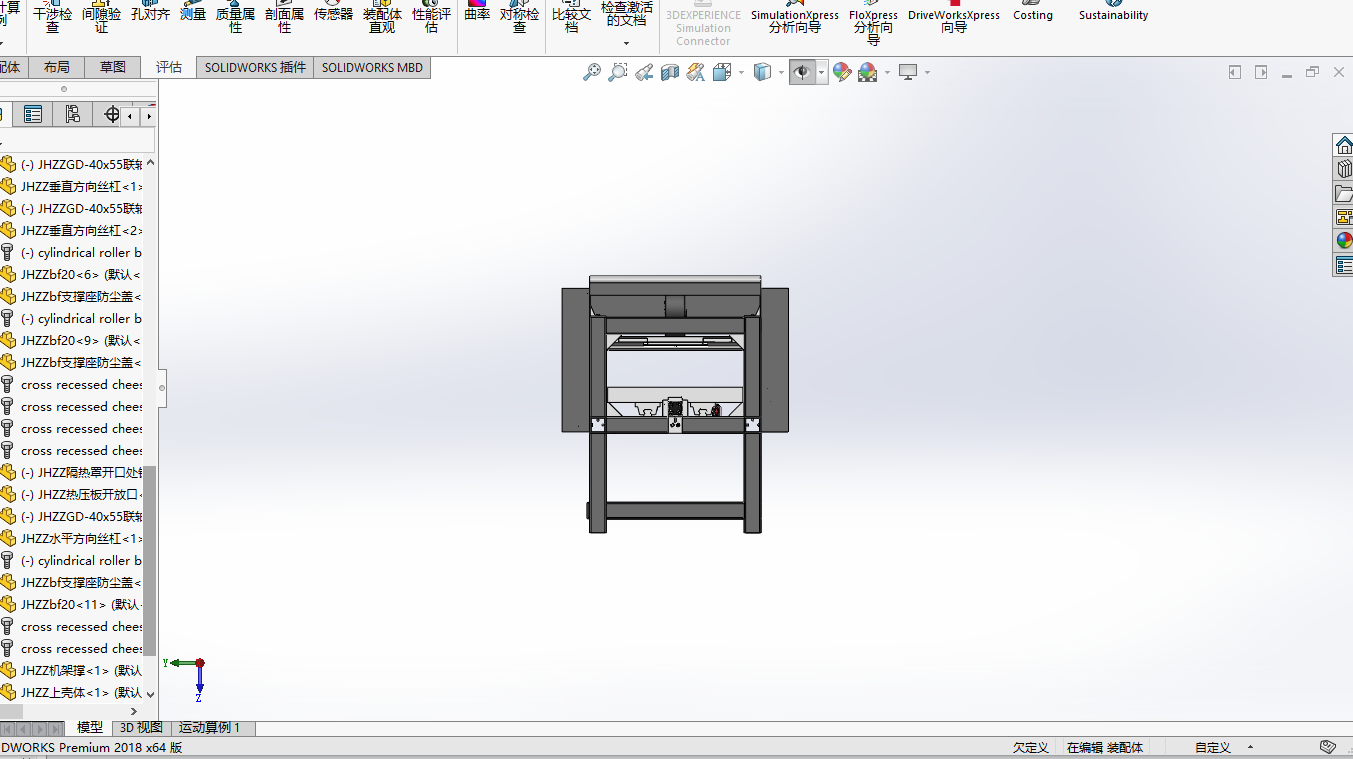This screenshot has width=1353, height=759.
Task: Click the View Settings monitor icon
Action: tap(908, 72)
